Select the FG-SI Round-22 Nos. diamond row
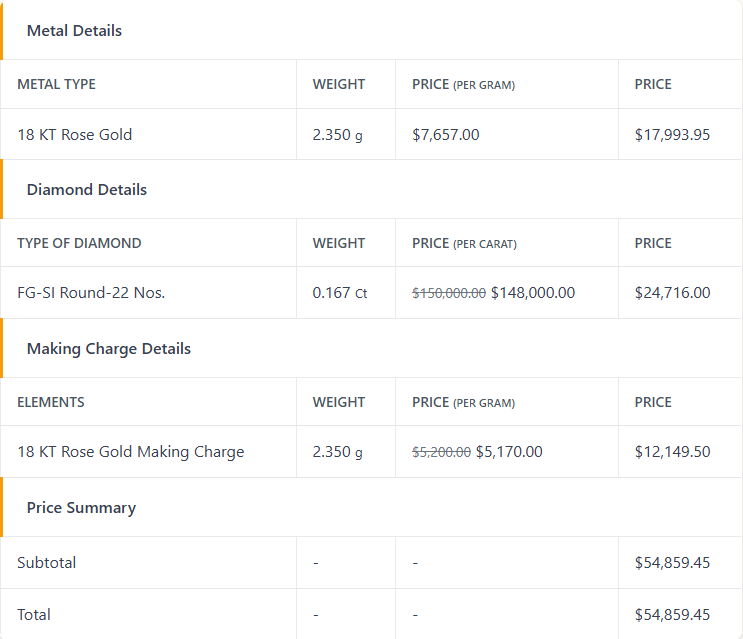The height and width of the screenshot is (639, 743). 371,293
